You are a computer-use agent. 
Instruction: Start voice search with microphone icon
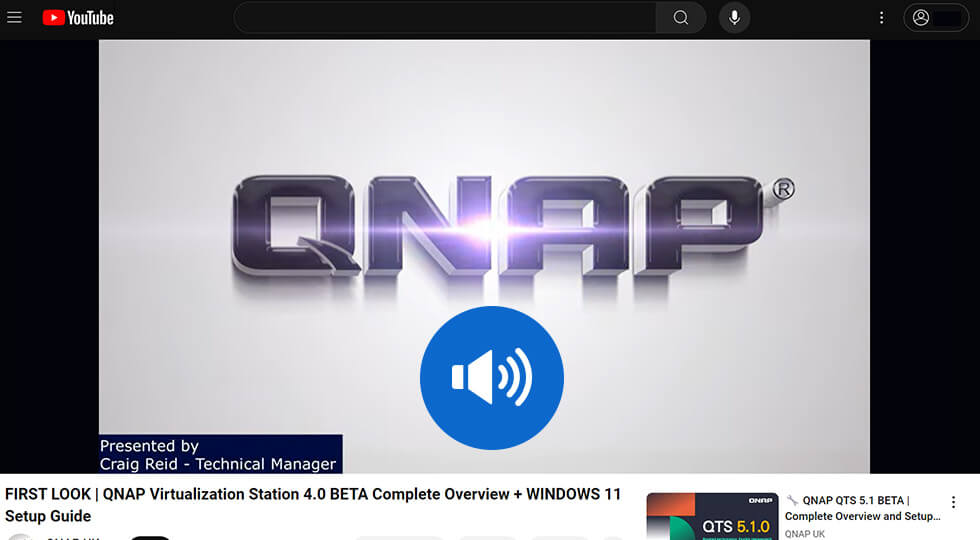point(735,17)
